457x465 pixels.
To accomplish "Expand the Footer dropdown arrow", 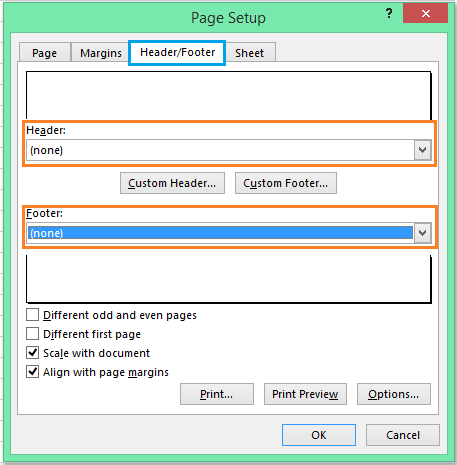I will tap(422, 233).
